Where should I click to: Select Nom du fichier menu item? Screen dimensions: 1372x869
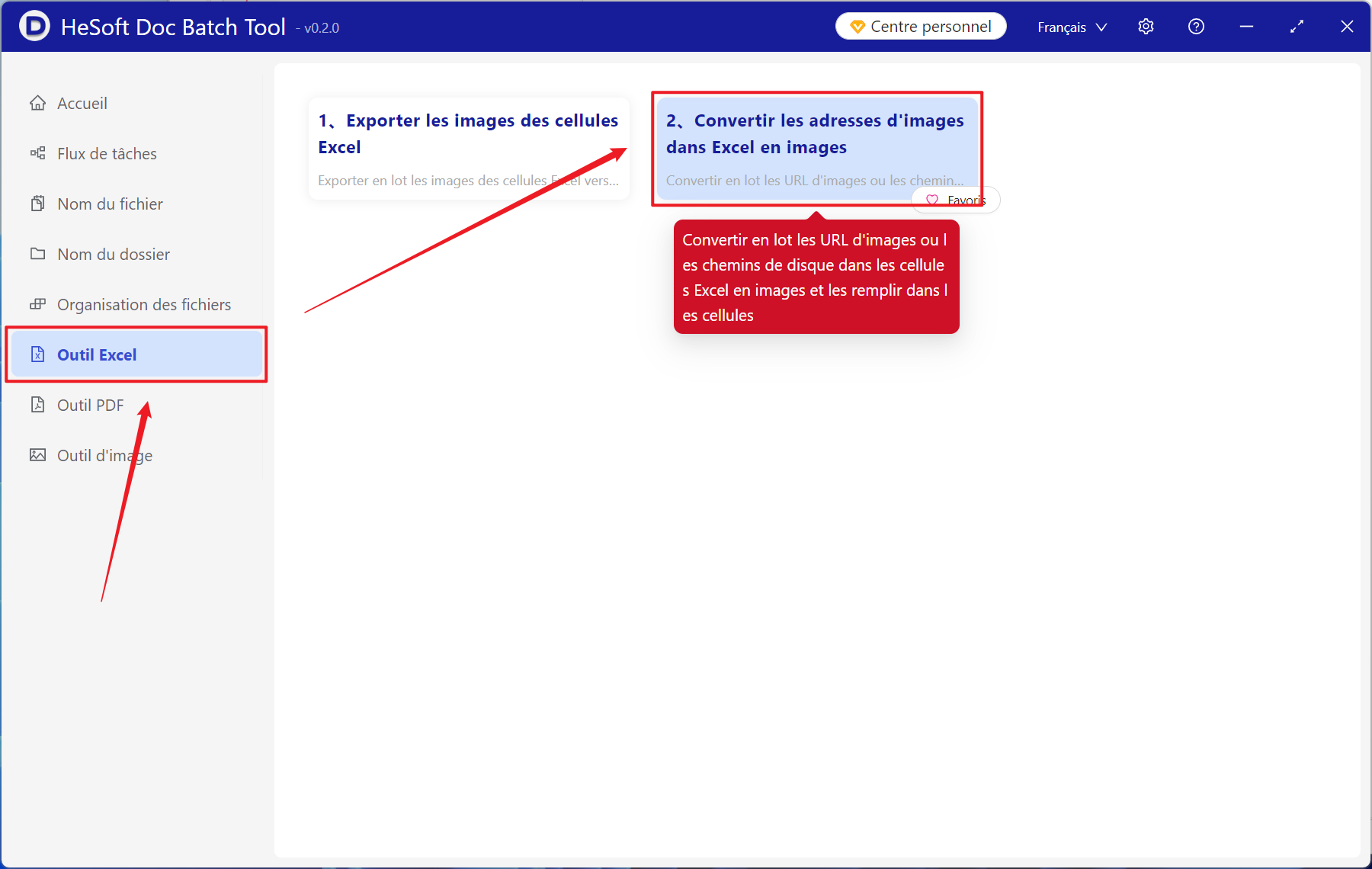pyautogui.click(x=136, y=204)
